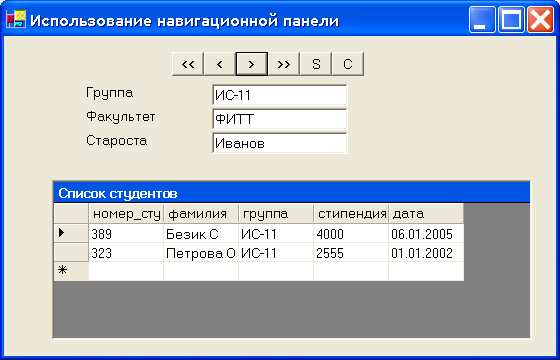Focus the Староста field containing Иванов
The image size is (560, 360).
(x=280, y=143)
